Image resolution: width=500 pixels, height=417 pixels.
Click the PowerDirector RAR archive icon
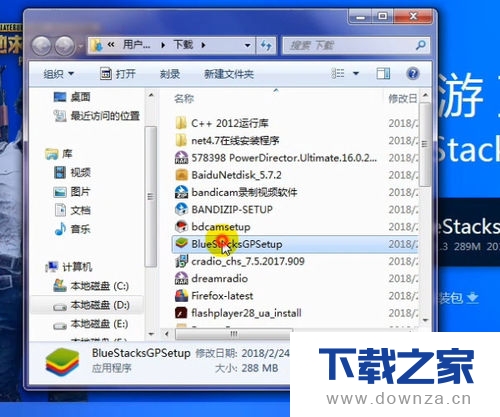pyautogui.click(x=181, y=158)
